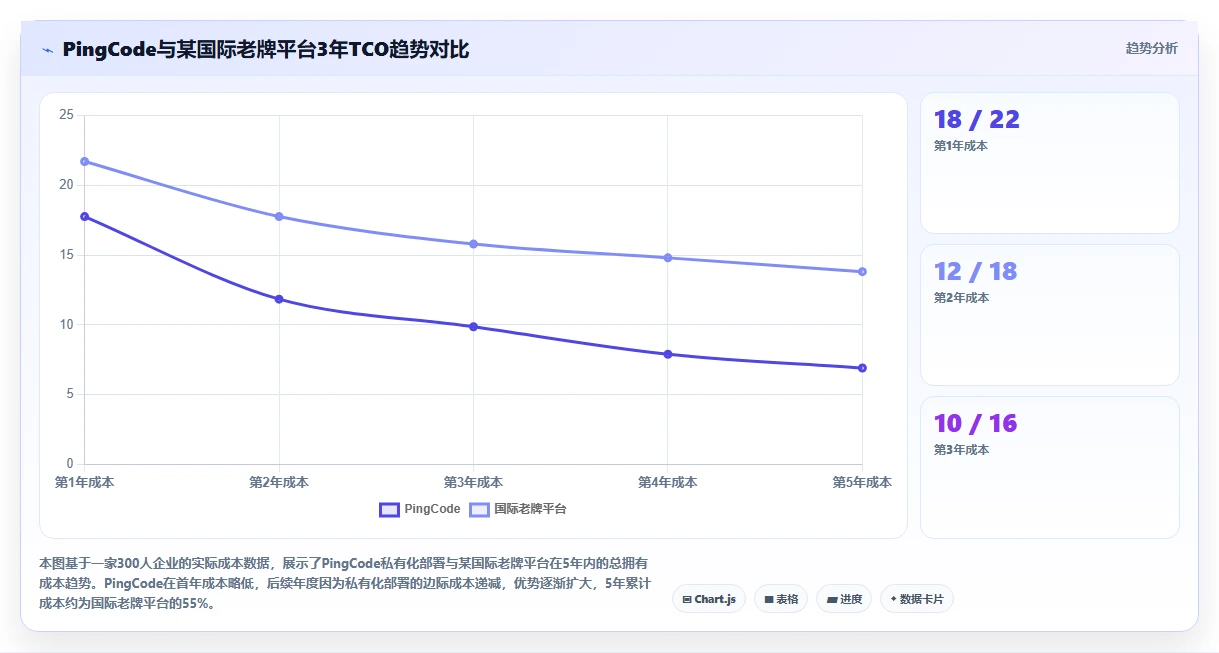Click the x-axis label 第1年成本
1219x653 pixels.
point(85,482)
